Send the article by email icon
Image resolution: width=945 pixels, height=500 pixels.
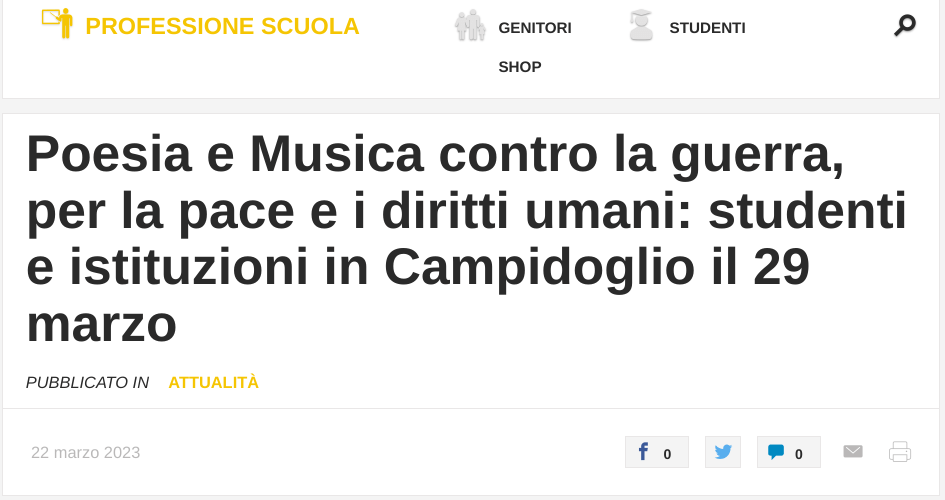pyautogui.click(x=852, y=452)
